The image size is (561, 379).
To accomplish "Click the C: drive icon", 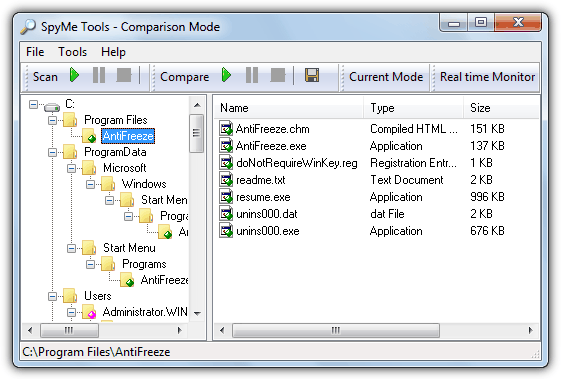I will [52, 106].
